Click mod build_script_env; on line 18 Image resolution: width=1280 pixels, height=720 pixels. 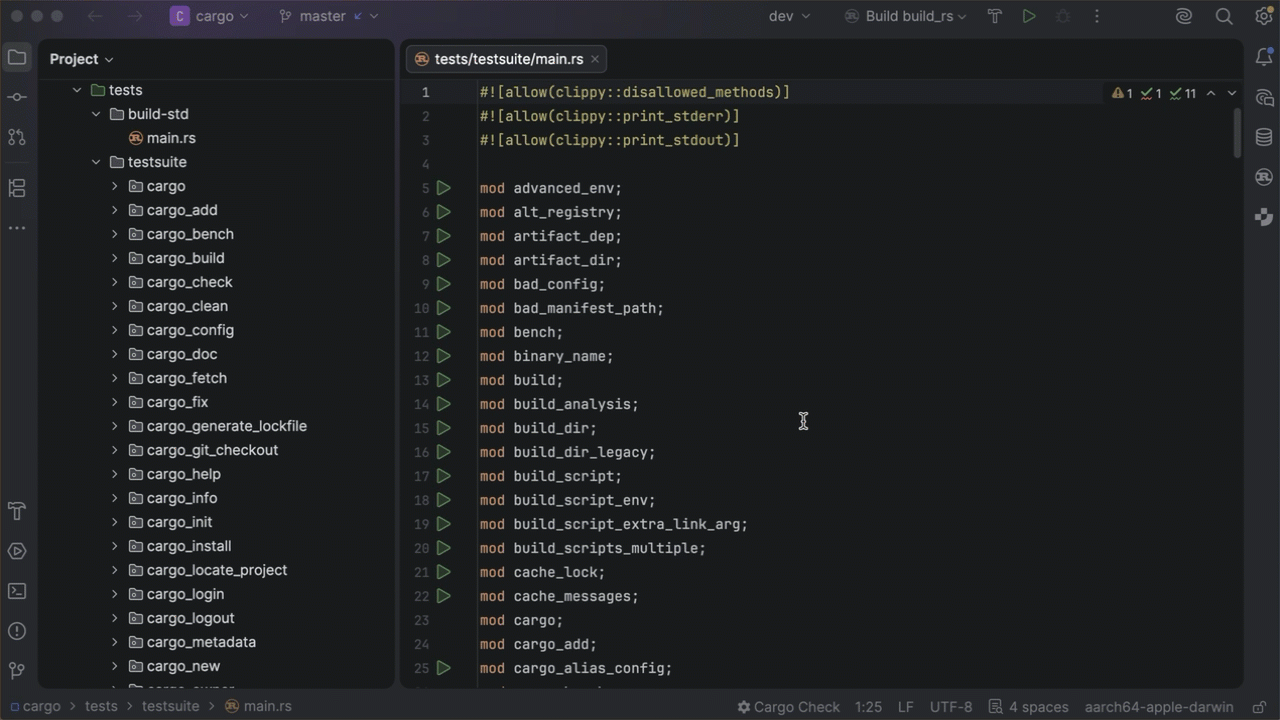(x=567, y=500)
